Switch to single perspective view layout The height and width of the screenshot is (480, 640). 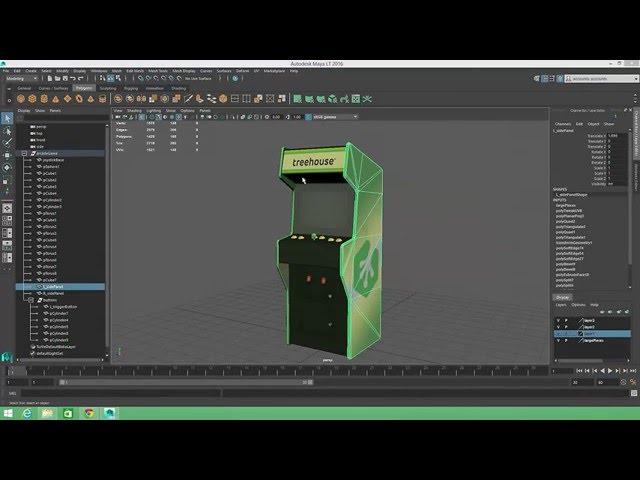[7, 208]
